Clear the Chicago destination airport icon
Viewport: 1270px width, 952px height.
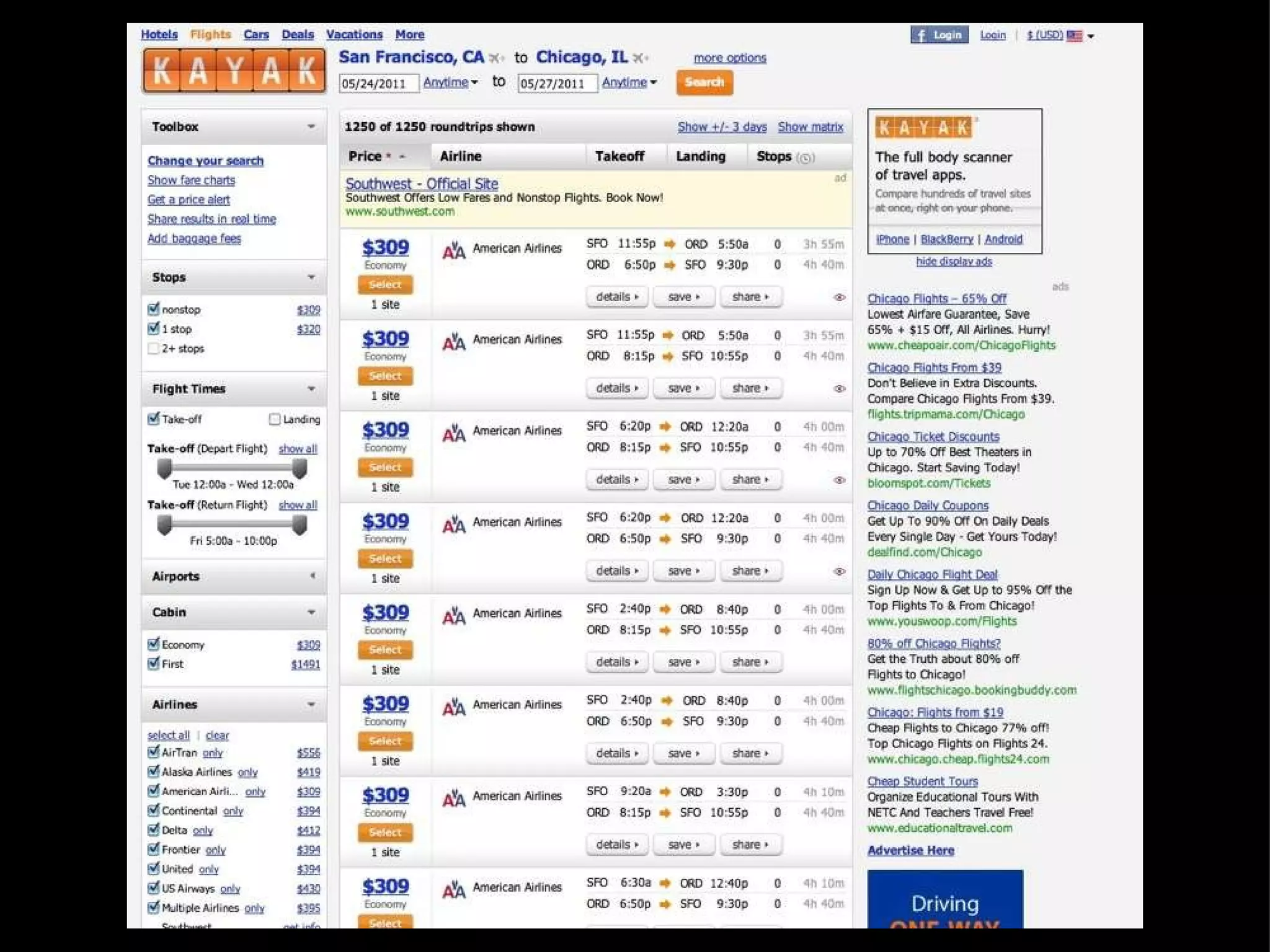pos(640,58)
